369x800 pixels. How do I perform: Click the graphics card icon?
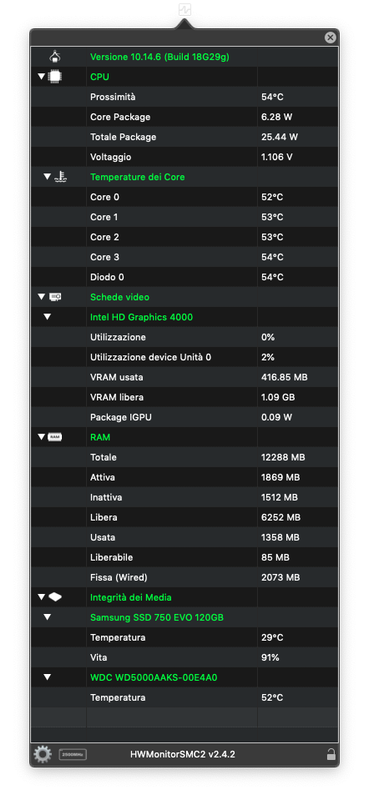(x=55, y=297)
